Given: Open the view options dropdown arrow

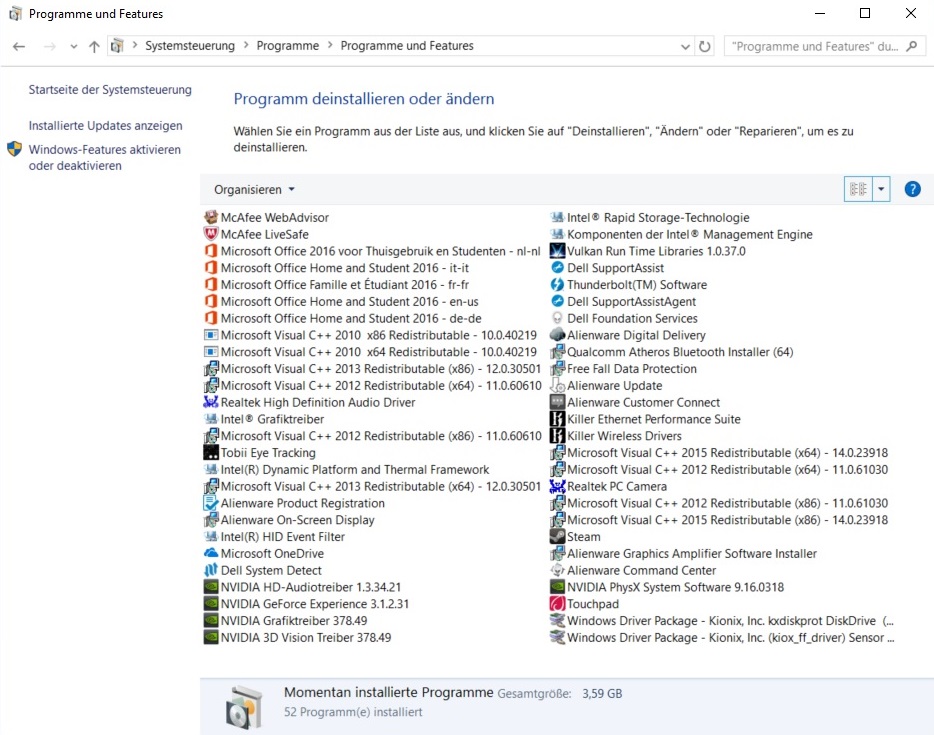Looking at the screenshot, I should pos(881,189).
